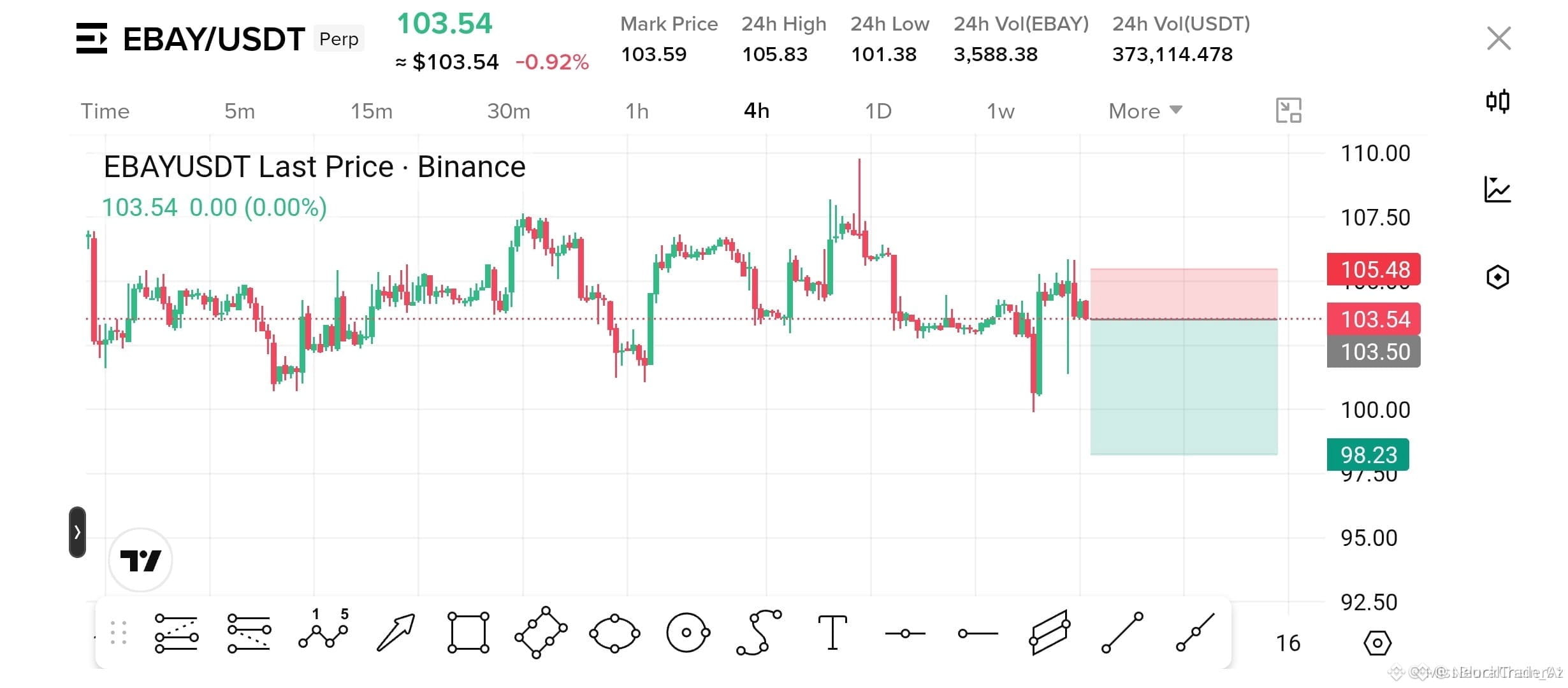This screenshot has height=688, width=1568.
Task: Open the candlestick chart type icon
Action: (1498, 101)
